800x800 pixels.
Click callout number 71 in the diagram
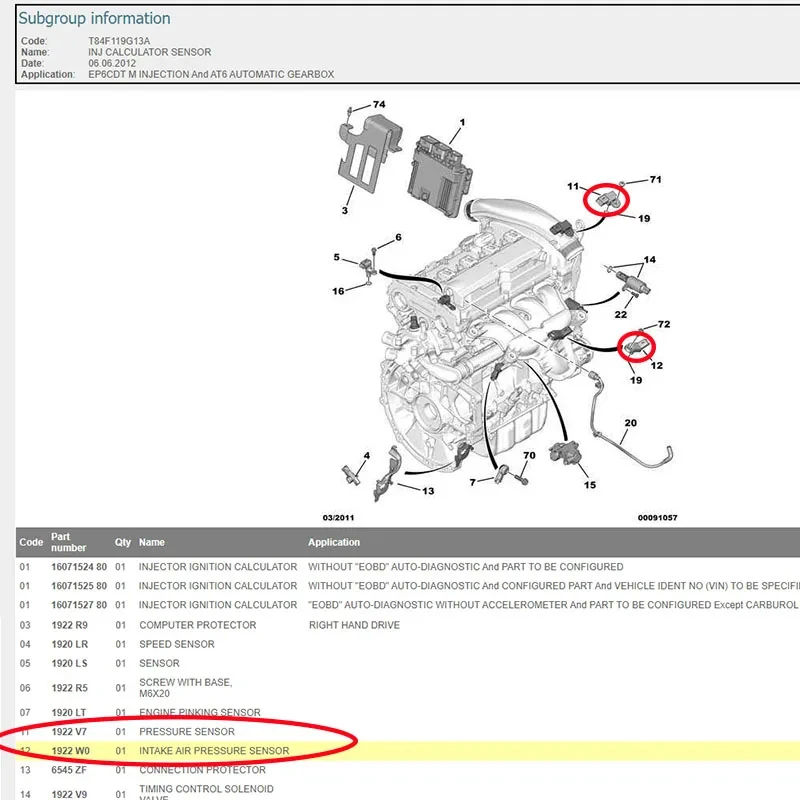pyautogui.click(x=656, y=180)
